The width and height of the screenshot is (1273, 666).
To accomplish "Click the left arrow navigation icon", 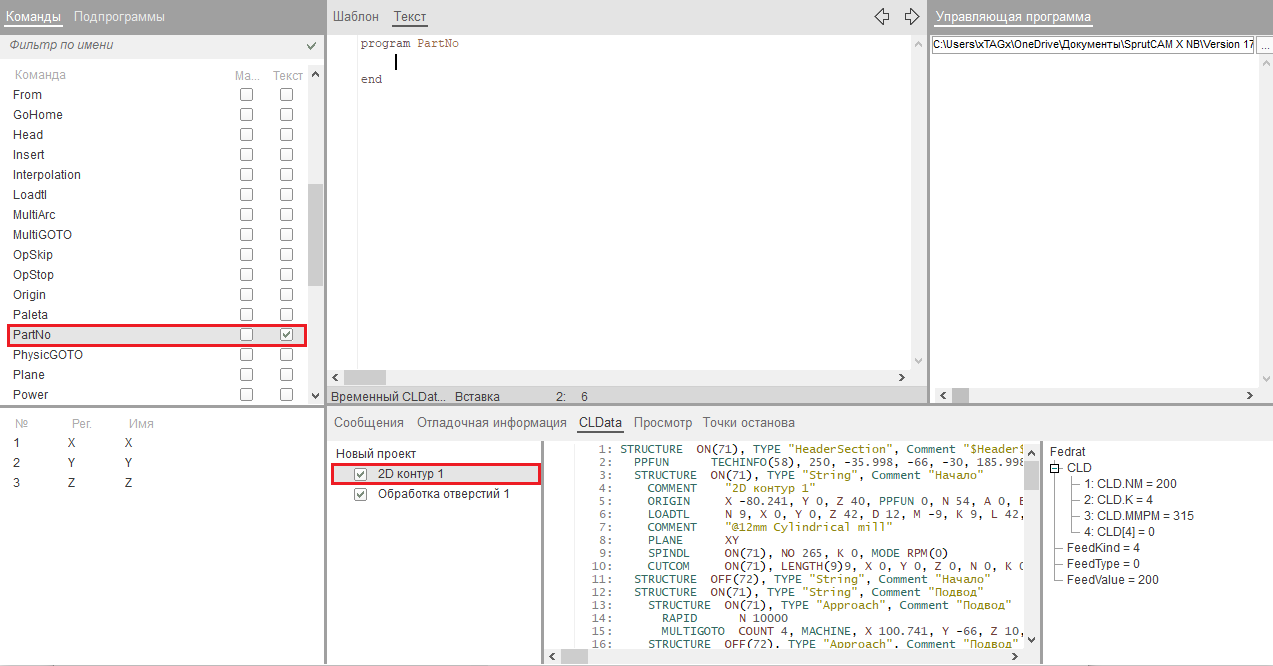I will 881,17.
